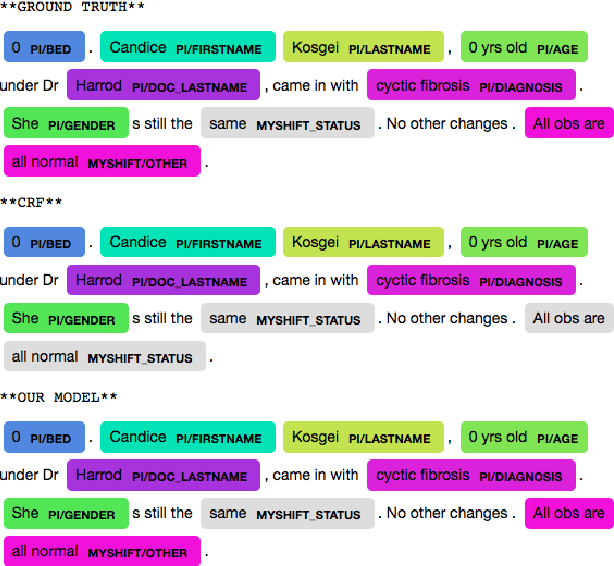Click cyctic fibrosis PI/DIAGNOSIS tag in Our Model

(x=471, y=476)
